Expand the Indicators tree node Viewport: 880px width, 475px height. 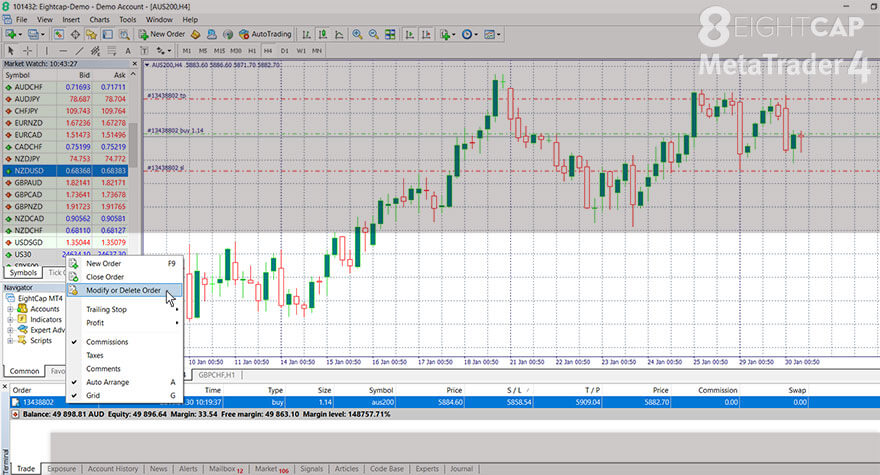click(x=10, y=319)
